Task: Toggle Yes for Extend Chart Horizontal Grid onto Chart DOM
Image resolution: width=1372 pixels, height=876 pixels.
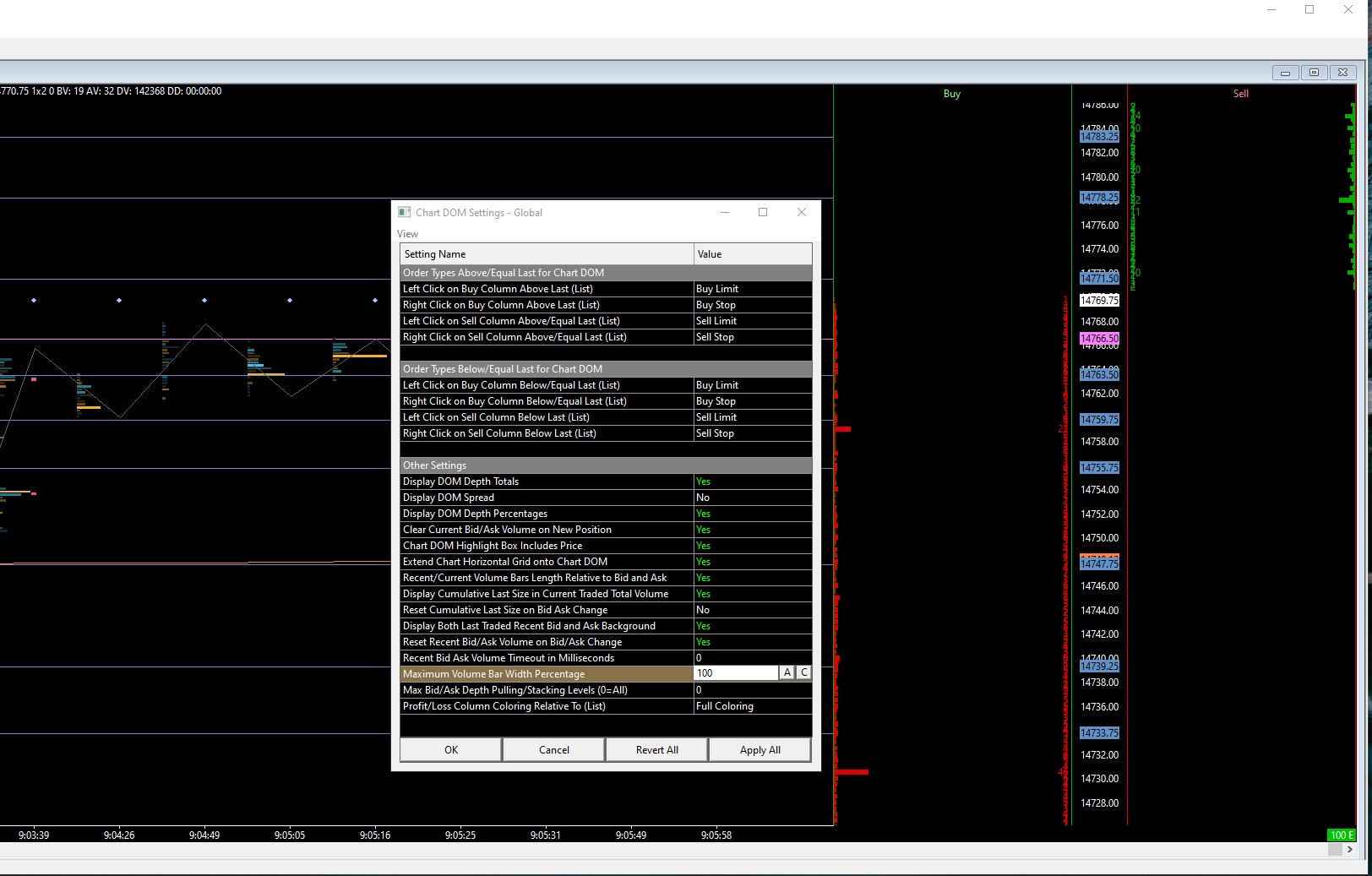Action: coord(753,562)
